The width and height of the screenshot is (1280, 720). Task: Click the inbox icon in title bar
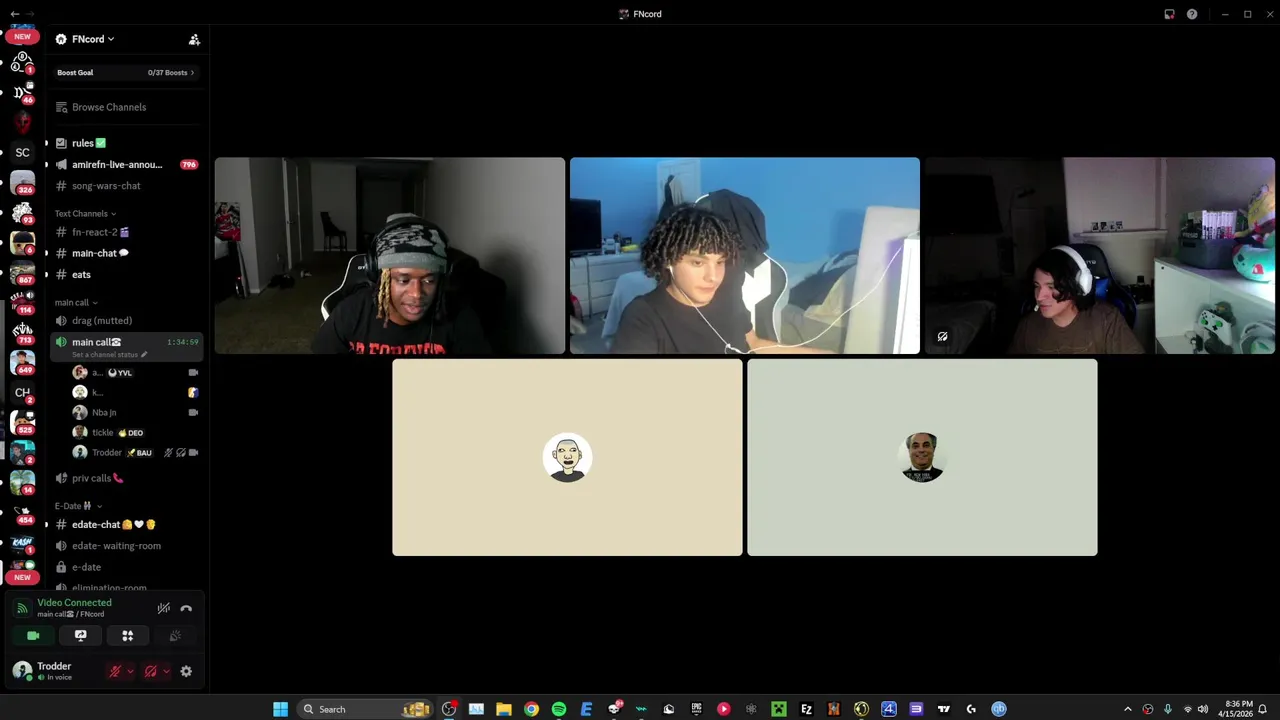(x=1169, y=14)
